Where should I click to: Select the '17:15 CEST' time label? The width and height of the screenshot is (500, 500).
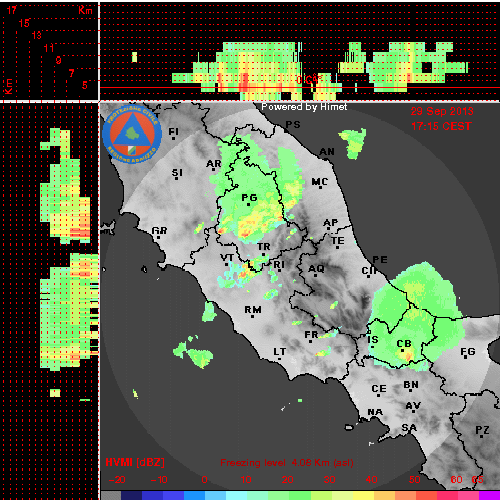[x=442, y=126]
